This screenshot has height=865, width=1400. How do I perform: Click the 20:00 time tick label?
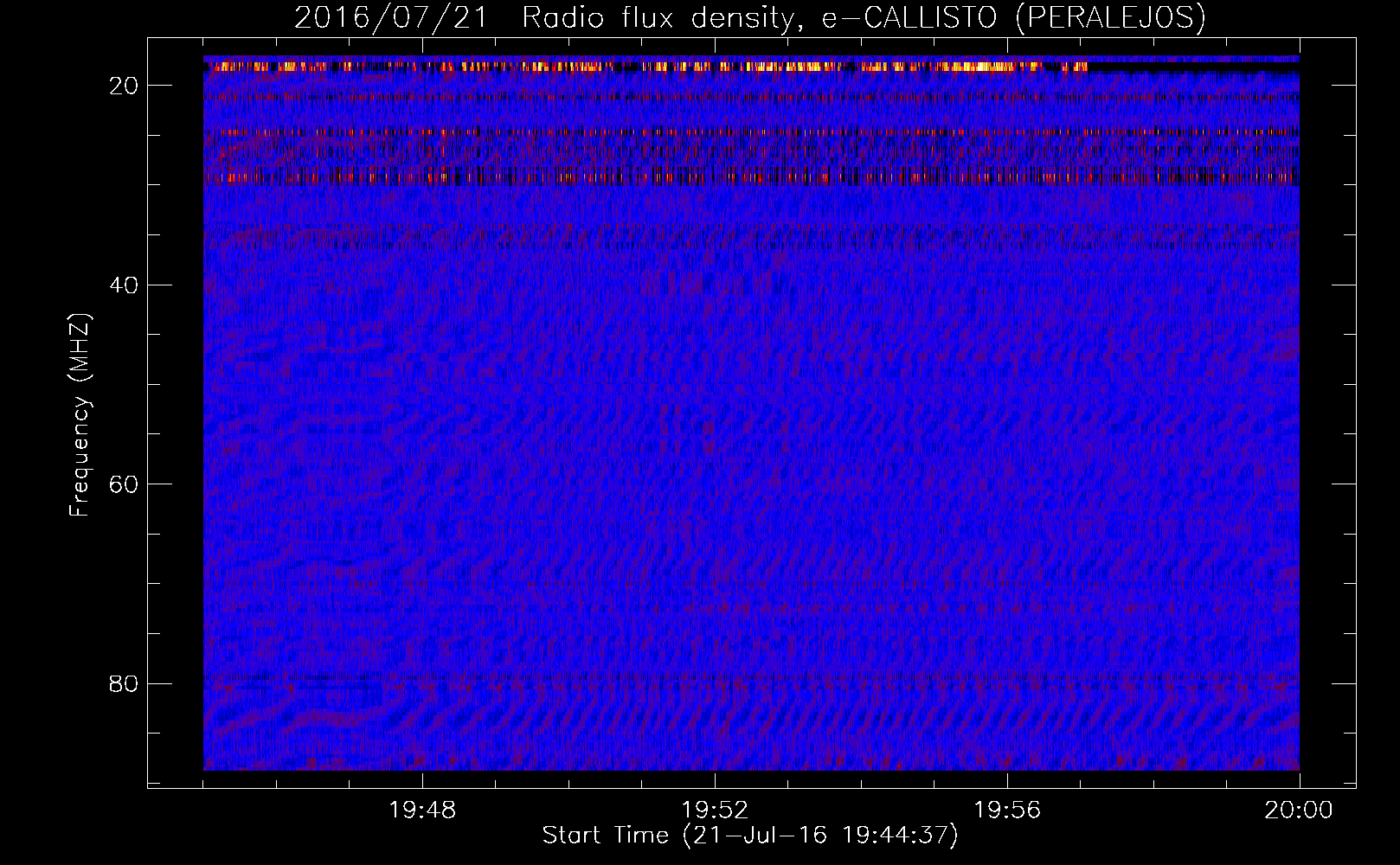(1299, 811)
